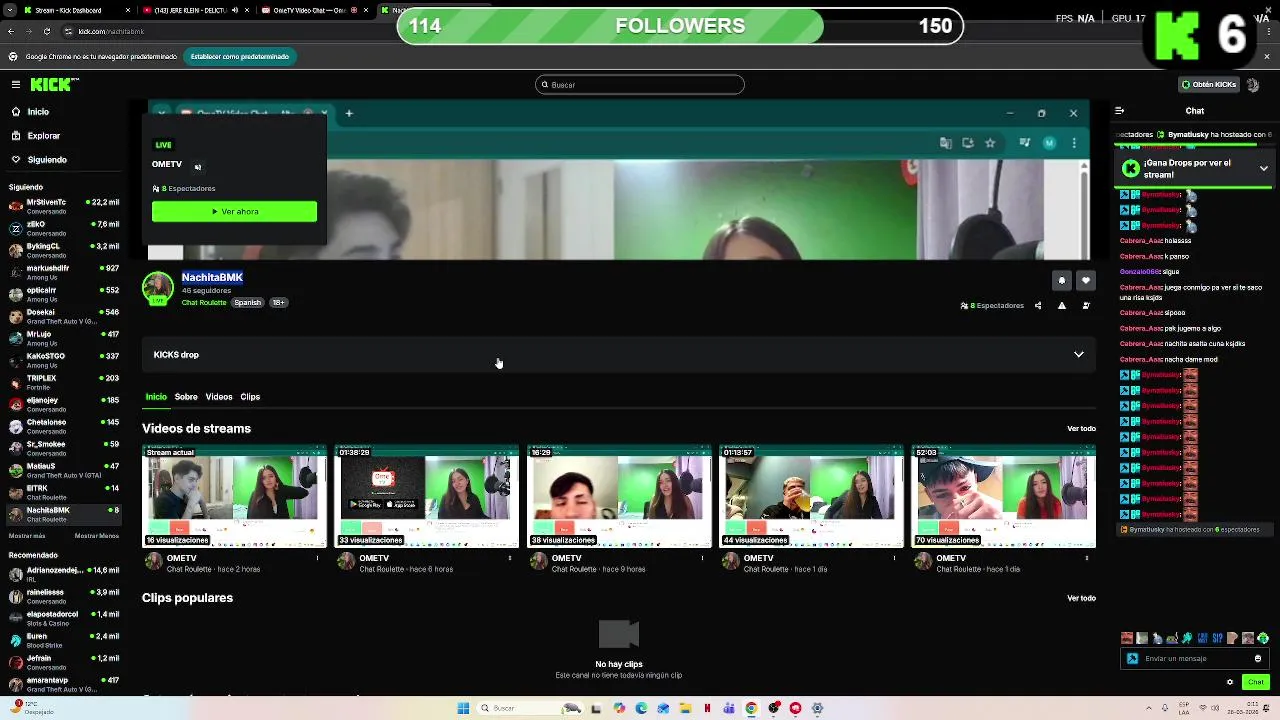The height and width of the screenshot is (720, 1280).
Task: Open the OmeTV window three-dot menu
Action: (x=1074, y=143)
